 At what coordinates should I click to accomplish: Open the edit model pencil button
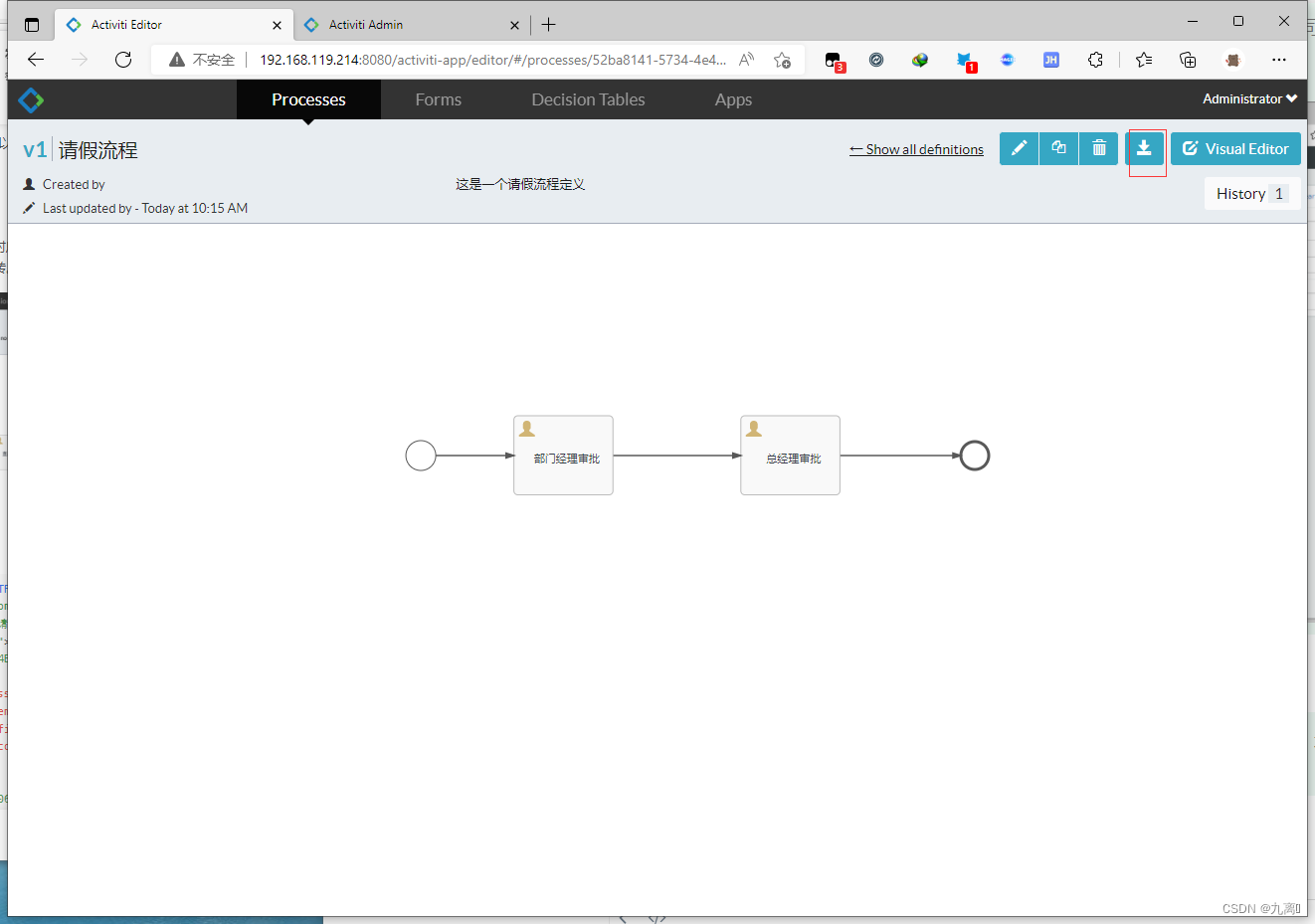[x=1019, y=148]
